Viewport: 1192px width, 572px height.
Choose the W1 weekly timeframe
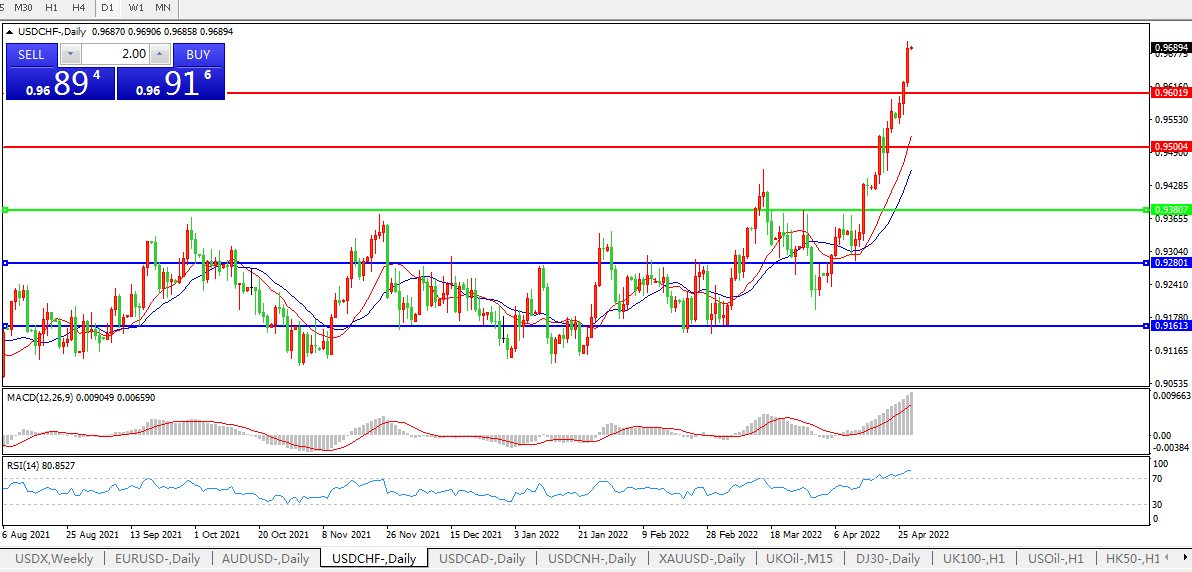click(x=135, y=8)
